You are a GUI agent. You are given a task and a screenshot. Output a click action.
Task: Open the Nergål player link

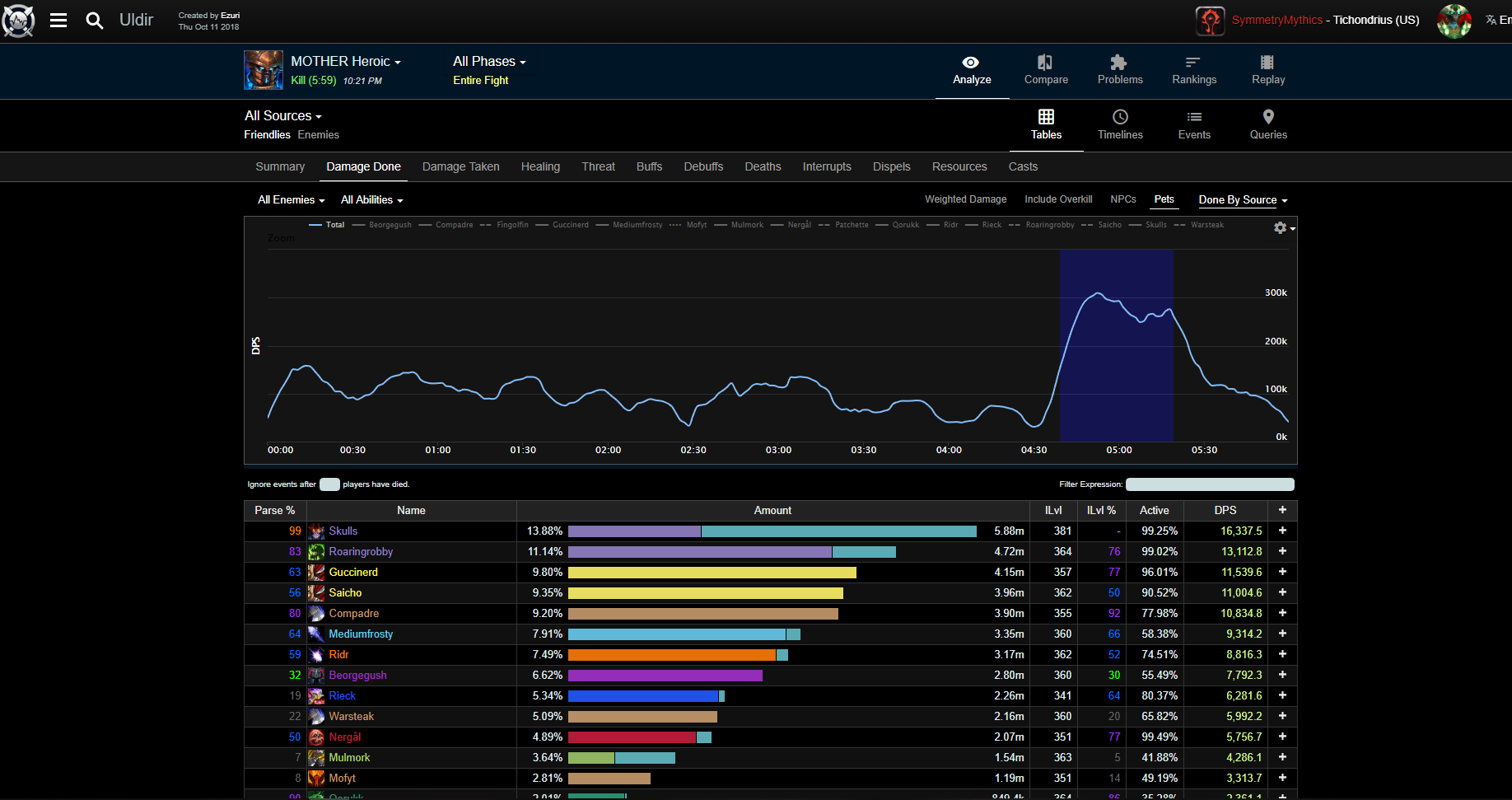coord(345,737)
